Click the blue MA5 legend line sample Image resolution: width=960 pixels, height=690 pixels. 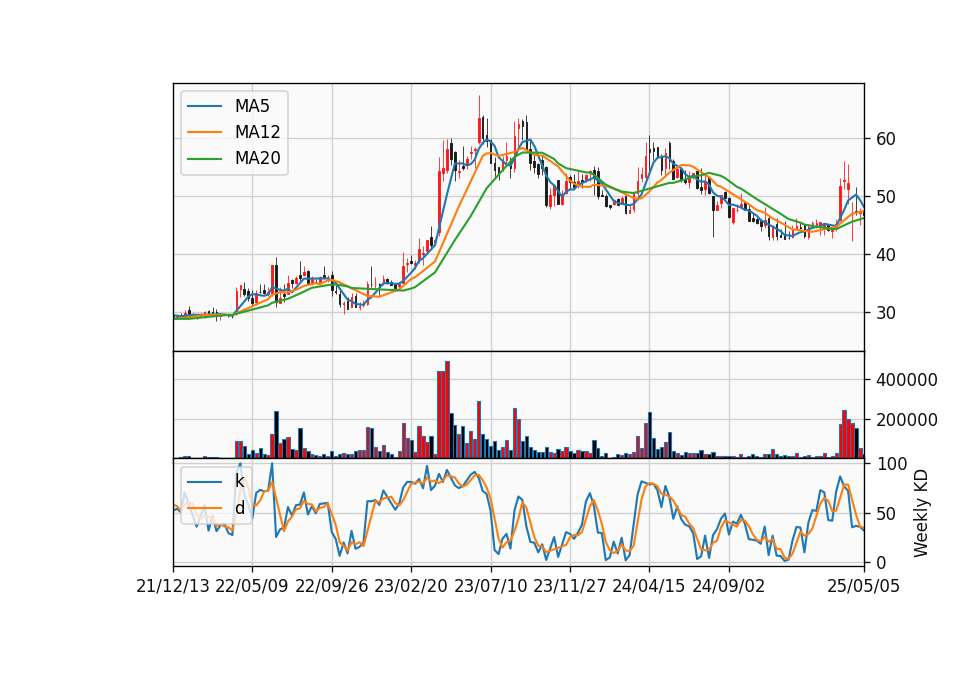204,107
